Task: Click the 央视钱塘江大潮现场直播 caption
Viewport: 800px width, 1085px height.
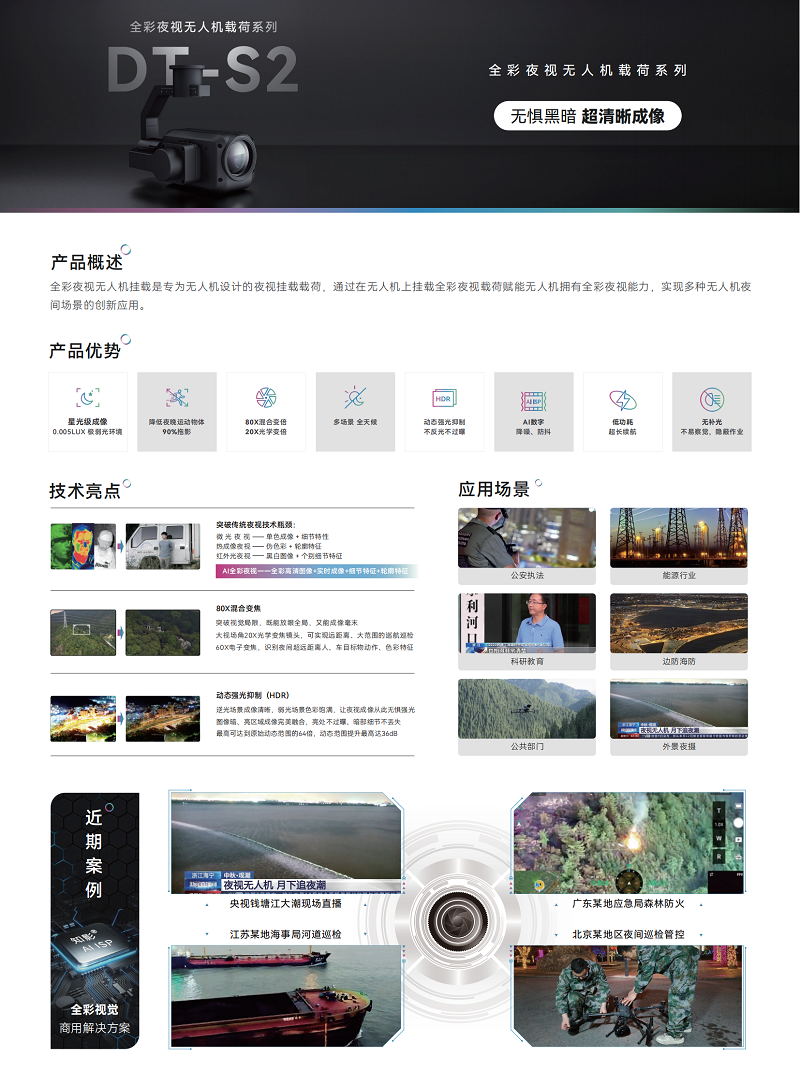Action: coord(286,903)
